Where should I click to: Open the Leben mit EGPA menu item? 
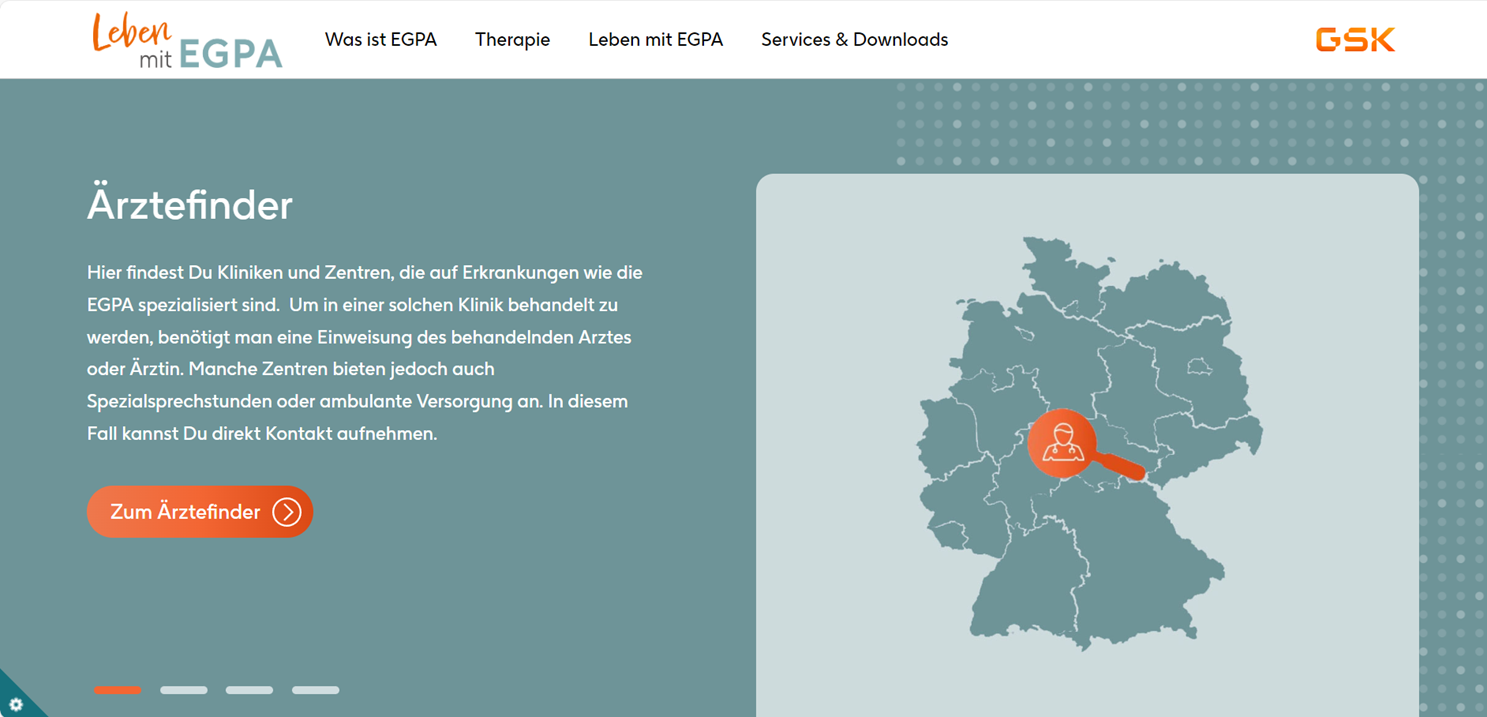(656, 40)
